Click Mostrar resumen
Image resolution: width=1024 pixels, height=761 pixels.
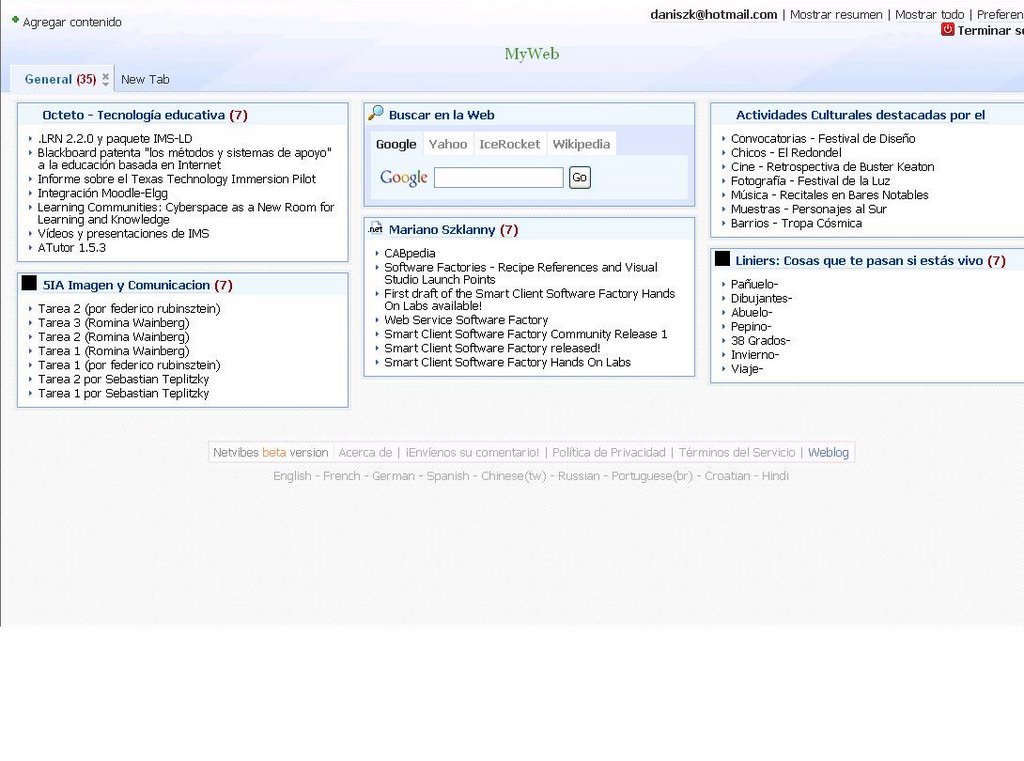coord(836,14)
